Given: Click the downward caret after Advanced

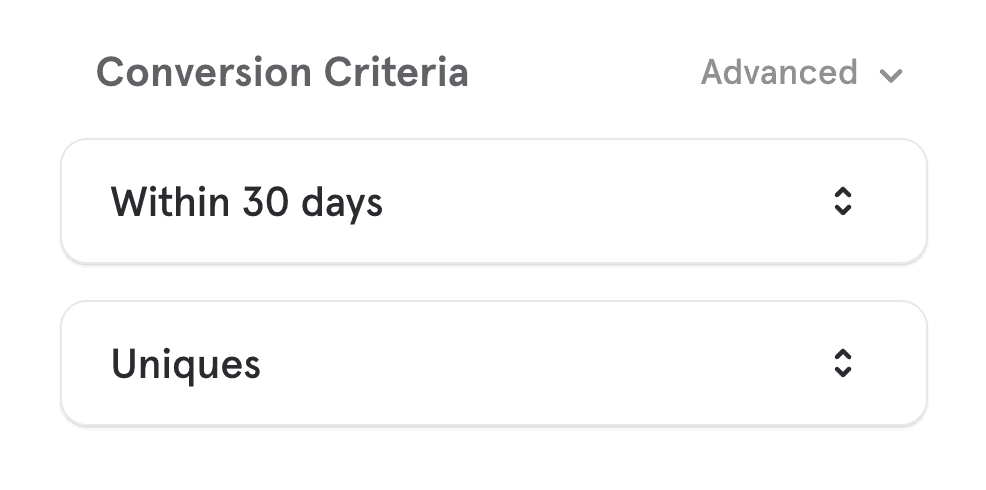Looking at the screenshot, I should (x=891, y=76).
